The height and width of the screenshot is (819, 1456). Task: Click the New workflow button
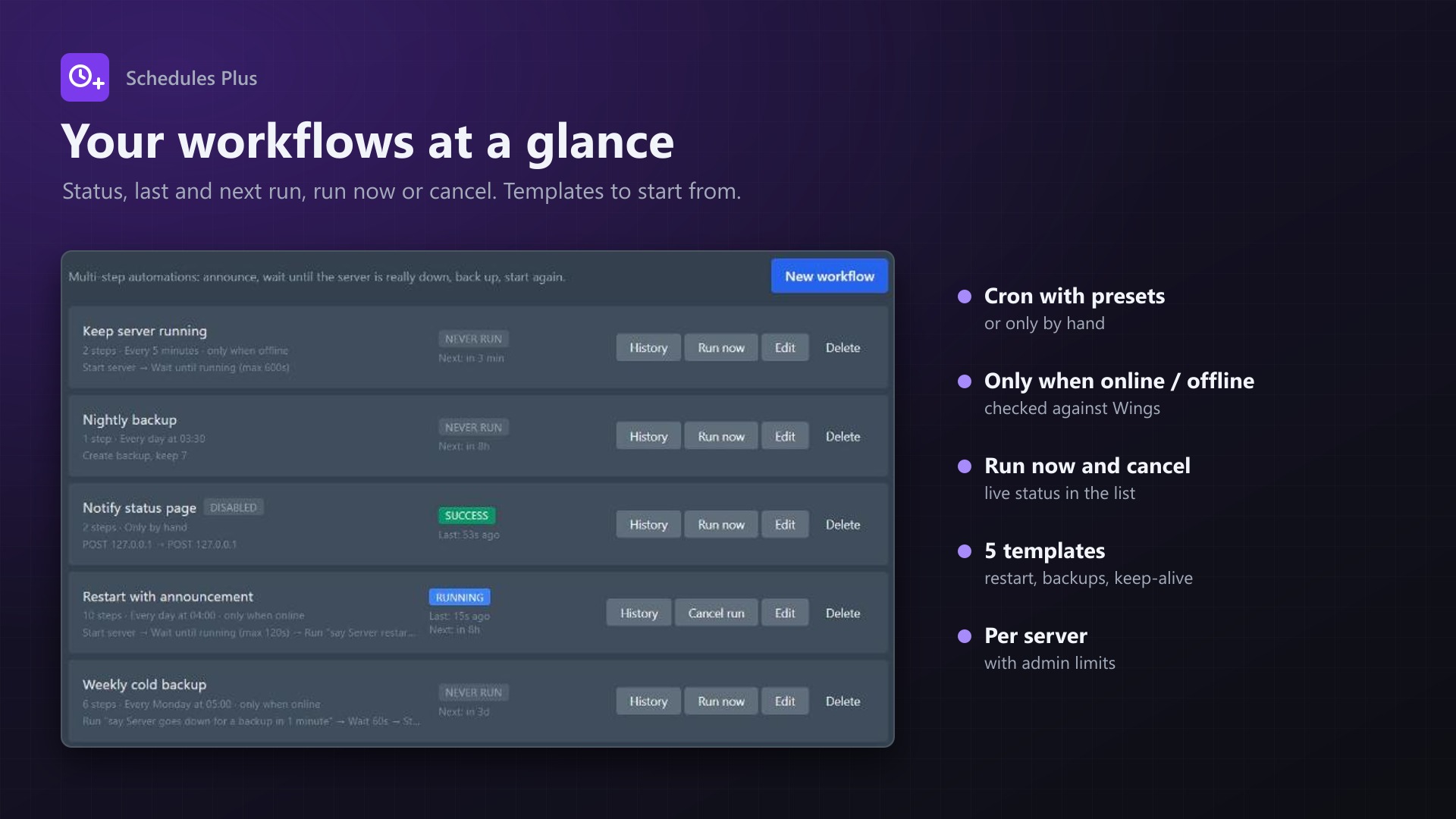(x=830, y=276)
